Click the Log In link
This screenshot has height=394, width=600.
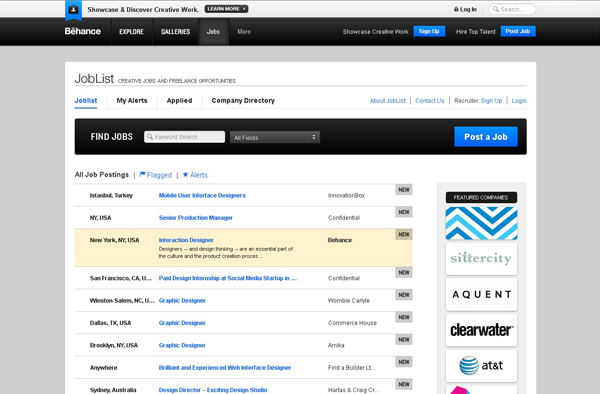(x=468, y=9)
